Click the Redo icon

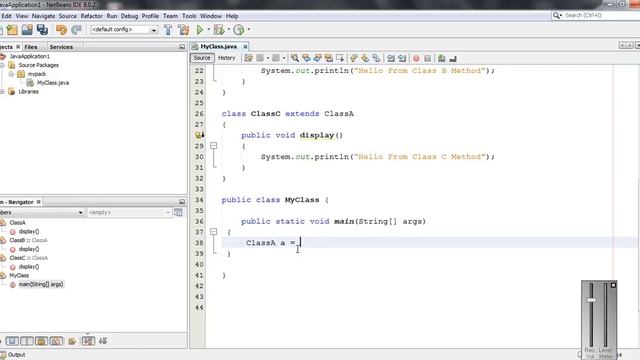tap(76, 30)
